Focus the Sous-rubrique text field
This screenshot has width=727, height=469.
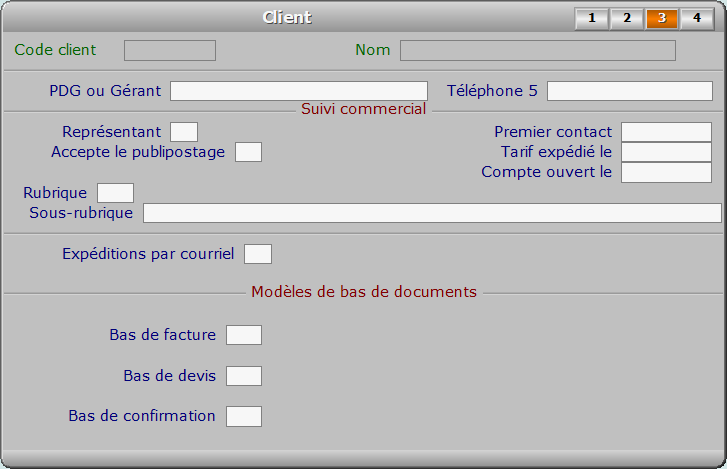coord(432,213)
